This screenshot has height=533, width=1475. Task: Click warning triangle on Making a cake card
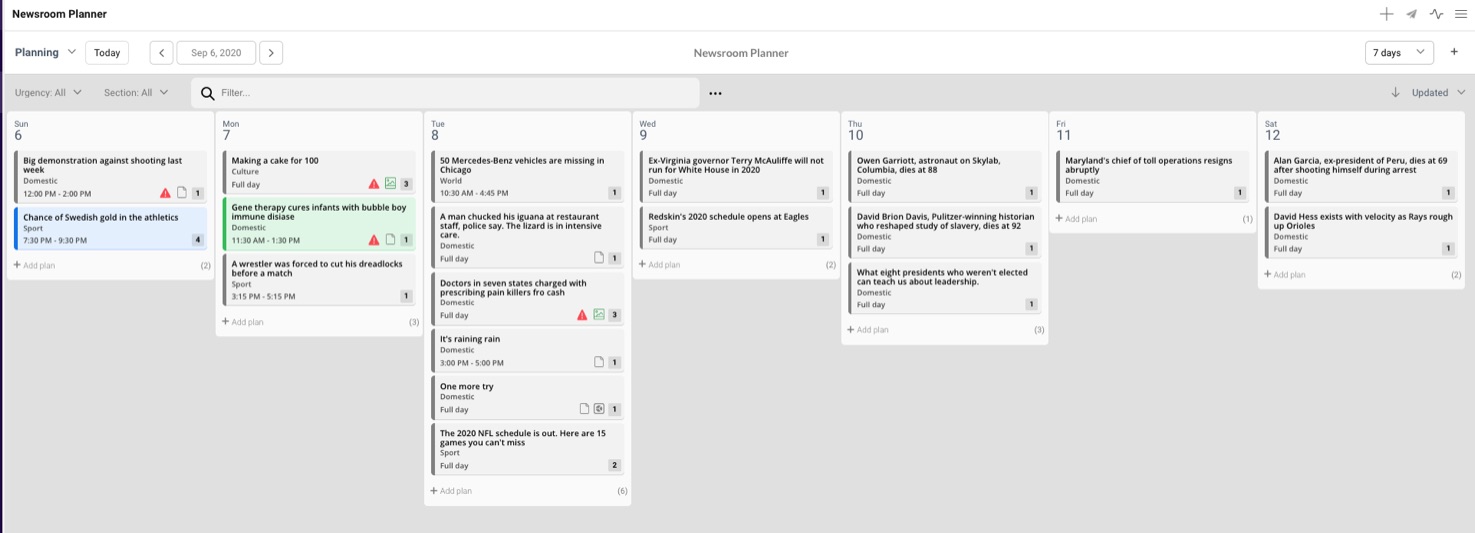(x=374, y=184)
